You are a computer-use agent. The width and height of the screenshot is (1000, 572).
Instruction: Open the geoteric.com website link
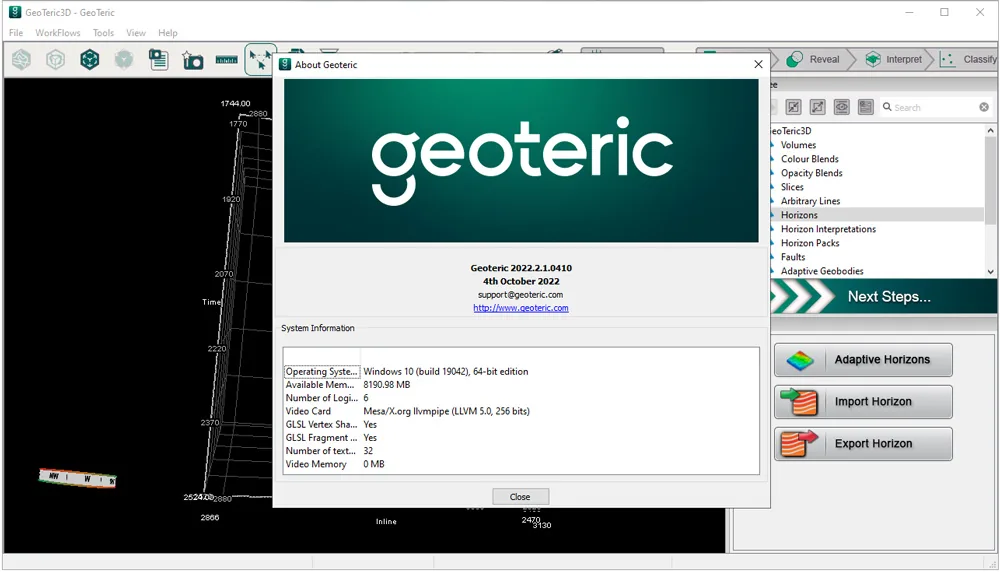coord(520,308)
